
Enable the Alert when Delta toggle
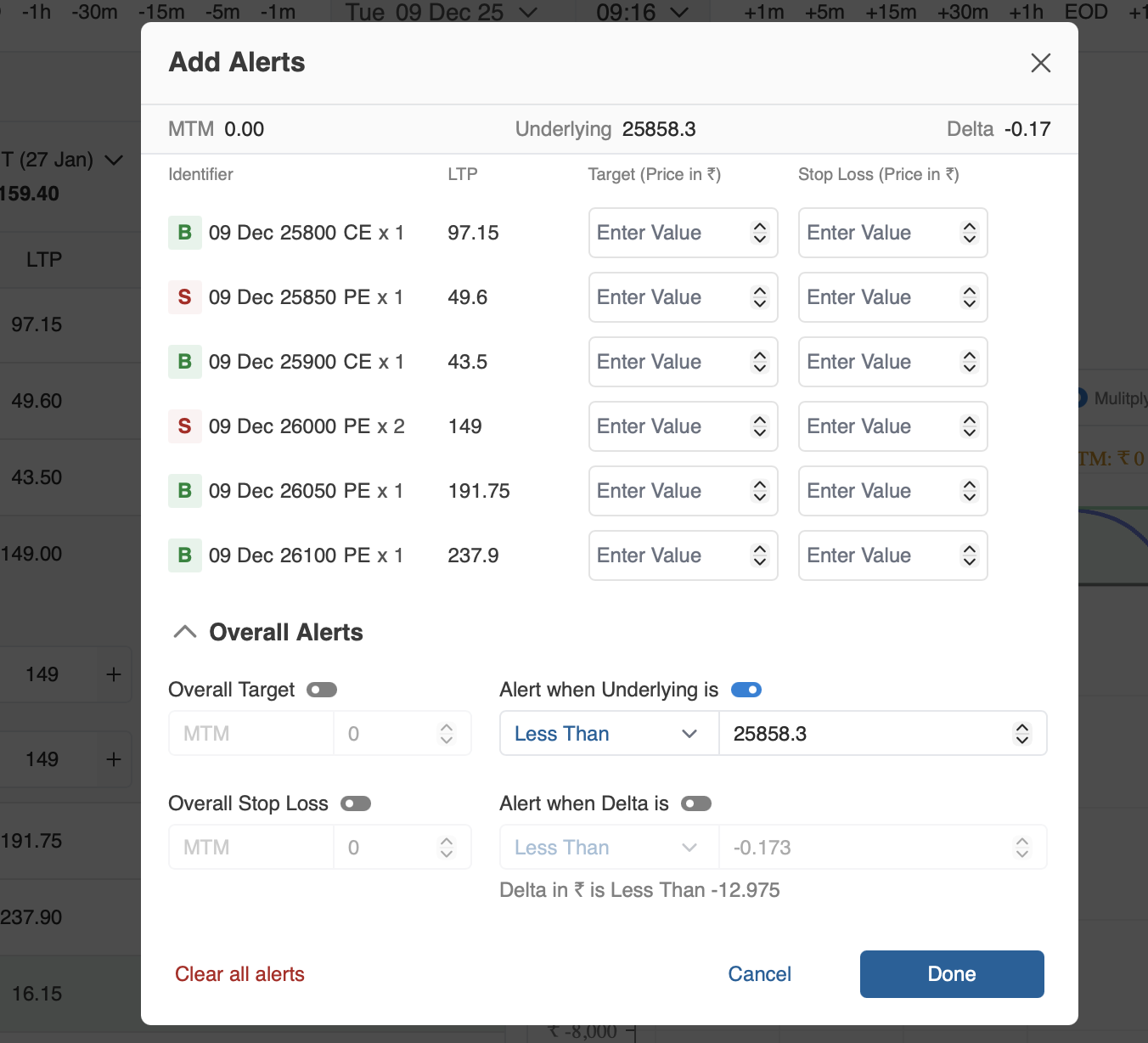(x=695, y=803)
